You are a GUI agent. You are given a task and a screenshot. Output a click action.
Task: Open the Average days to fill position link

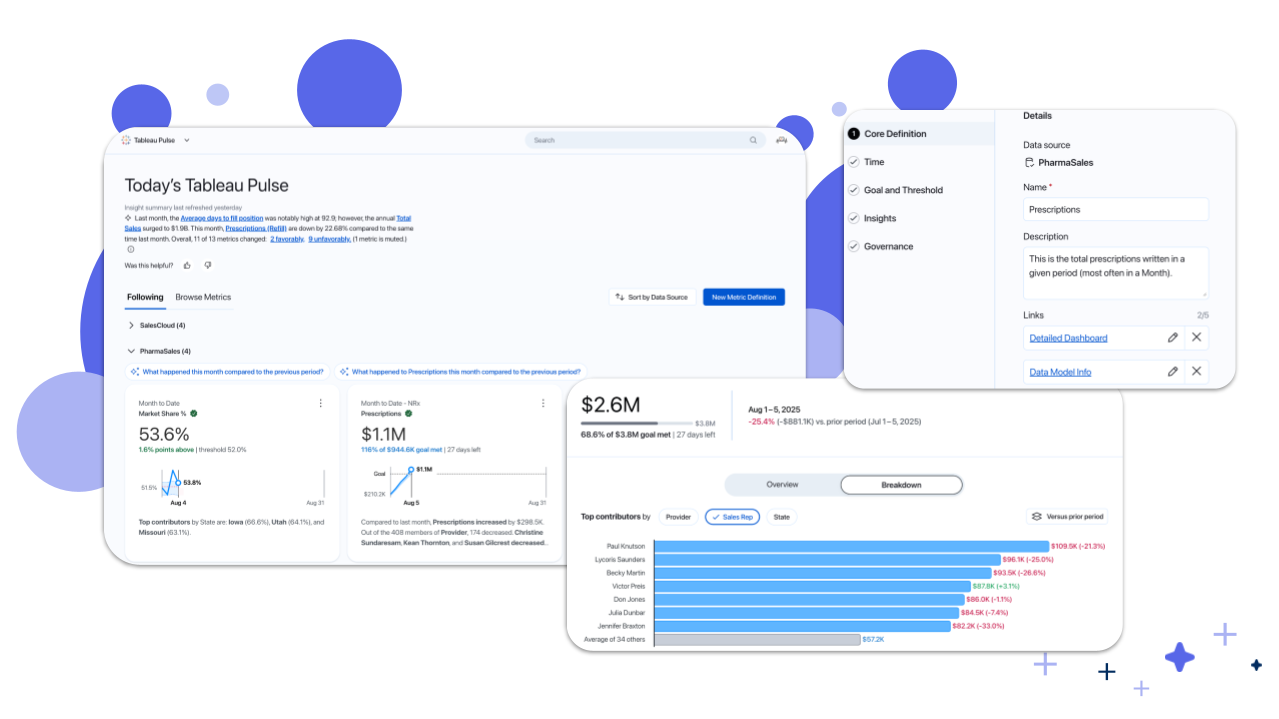pos(222,218)
